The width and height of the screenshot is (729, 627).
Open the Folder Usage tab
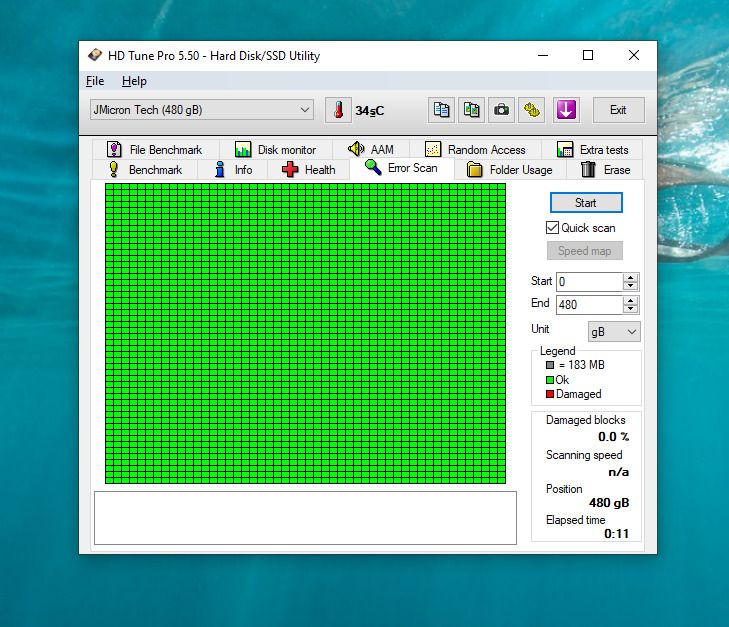(x=510, y=170)
